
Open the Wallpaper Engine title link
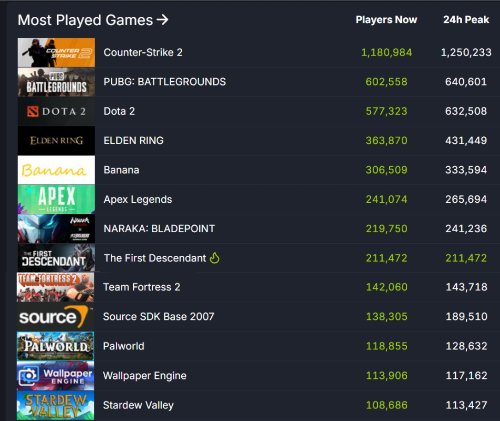coord(145,376)
